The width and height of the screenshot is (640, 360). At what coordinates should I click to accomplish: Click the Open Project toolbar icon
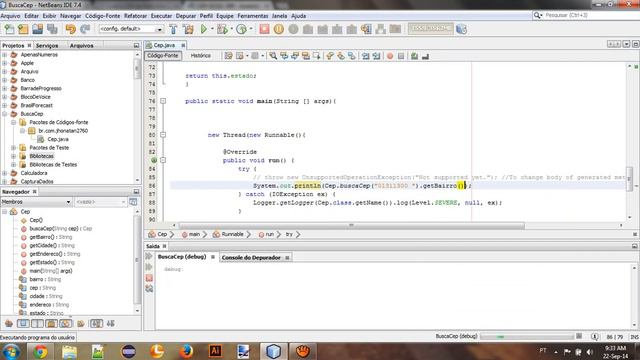(38, 29)
